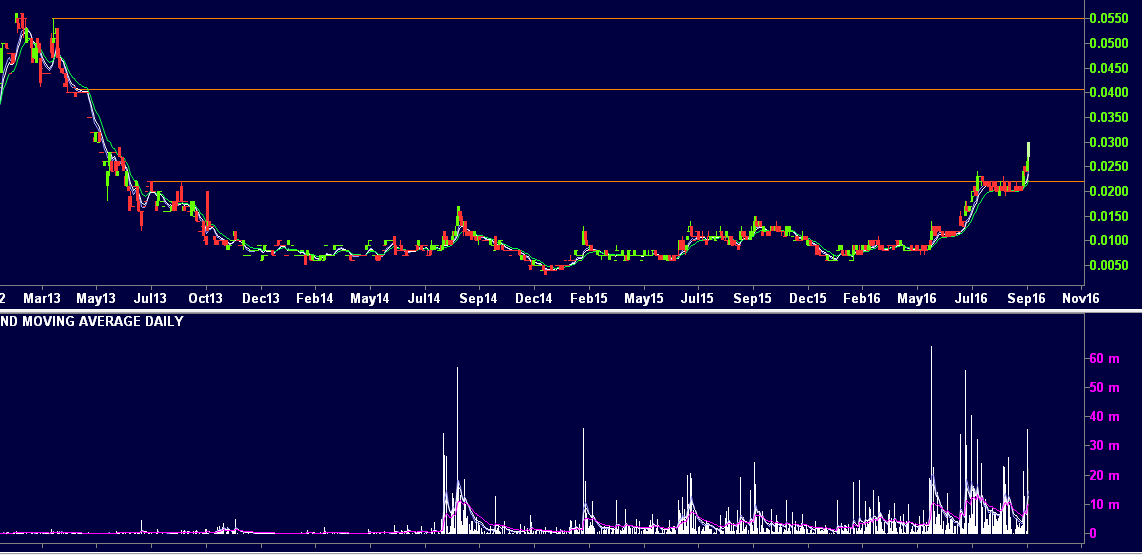Viewport: 1142px width, 555px height.
Task: Select the Oct13 date label
Action: click(x=206, y=299)
